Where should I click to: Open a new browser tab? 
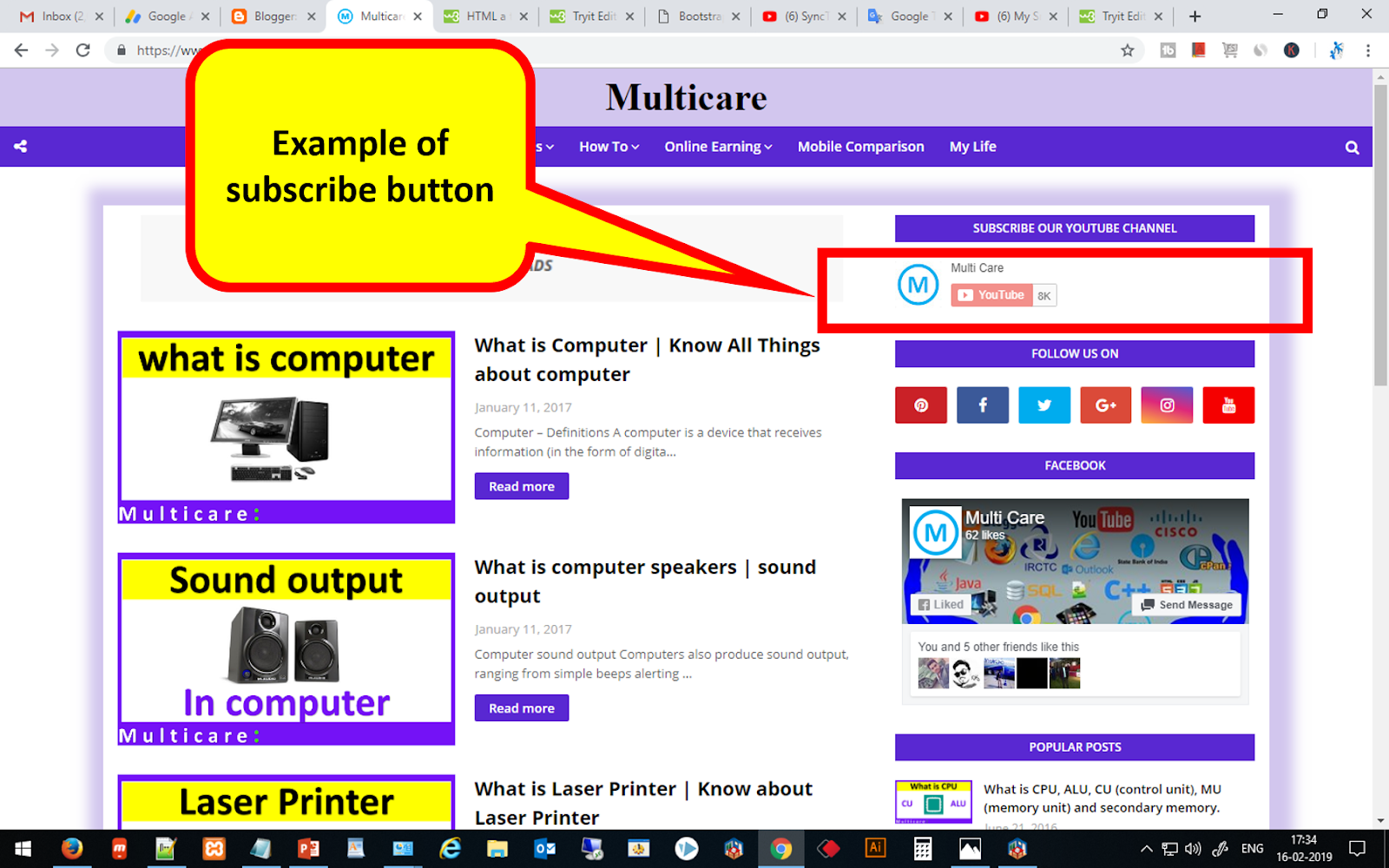coord(1195,16)
